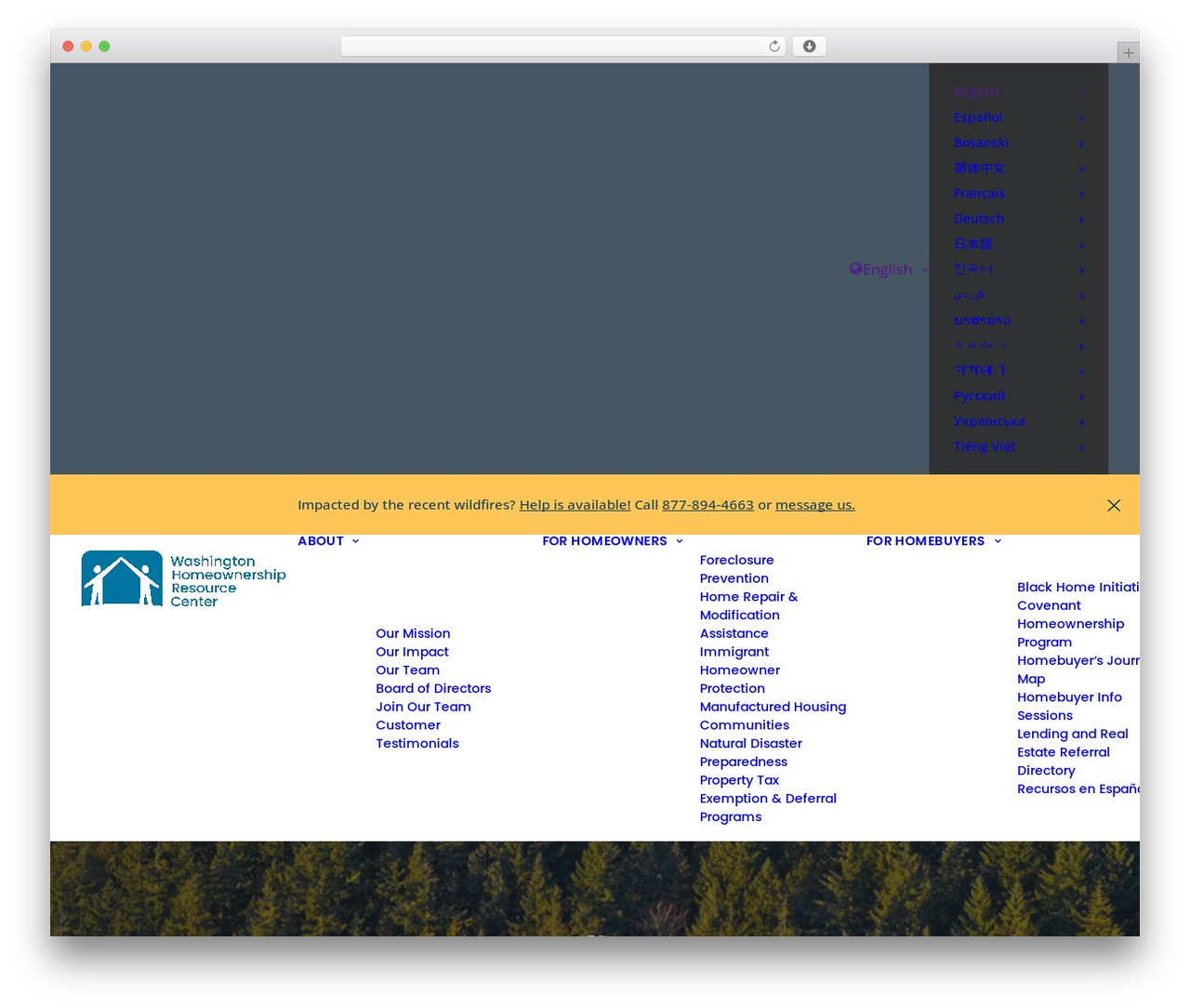Open Board of Directors
The image size is (1190, 1008).
point(433,688)
